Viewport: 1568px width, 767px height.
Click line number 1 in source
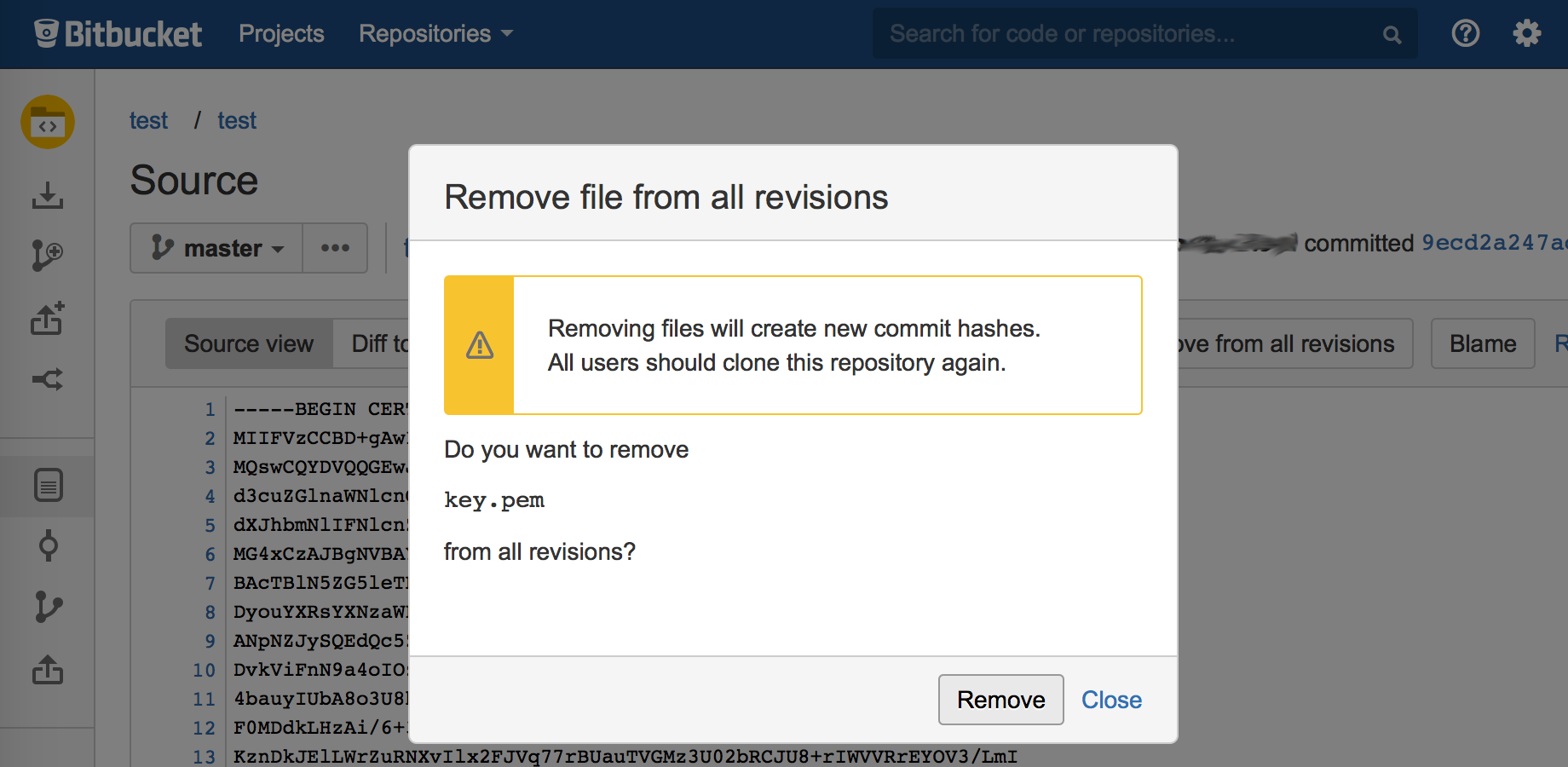click(x=210, y=409)
